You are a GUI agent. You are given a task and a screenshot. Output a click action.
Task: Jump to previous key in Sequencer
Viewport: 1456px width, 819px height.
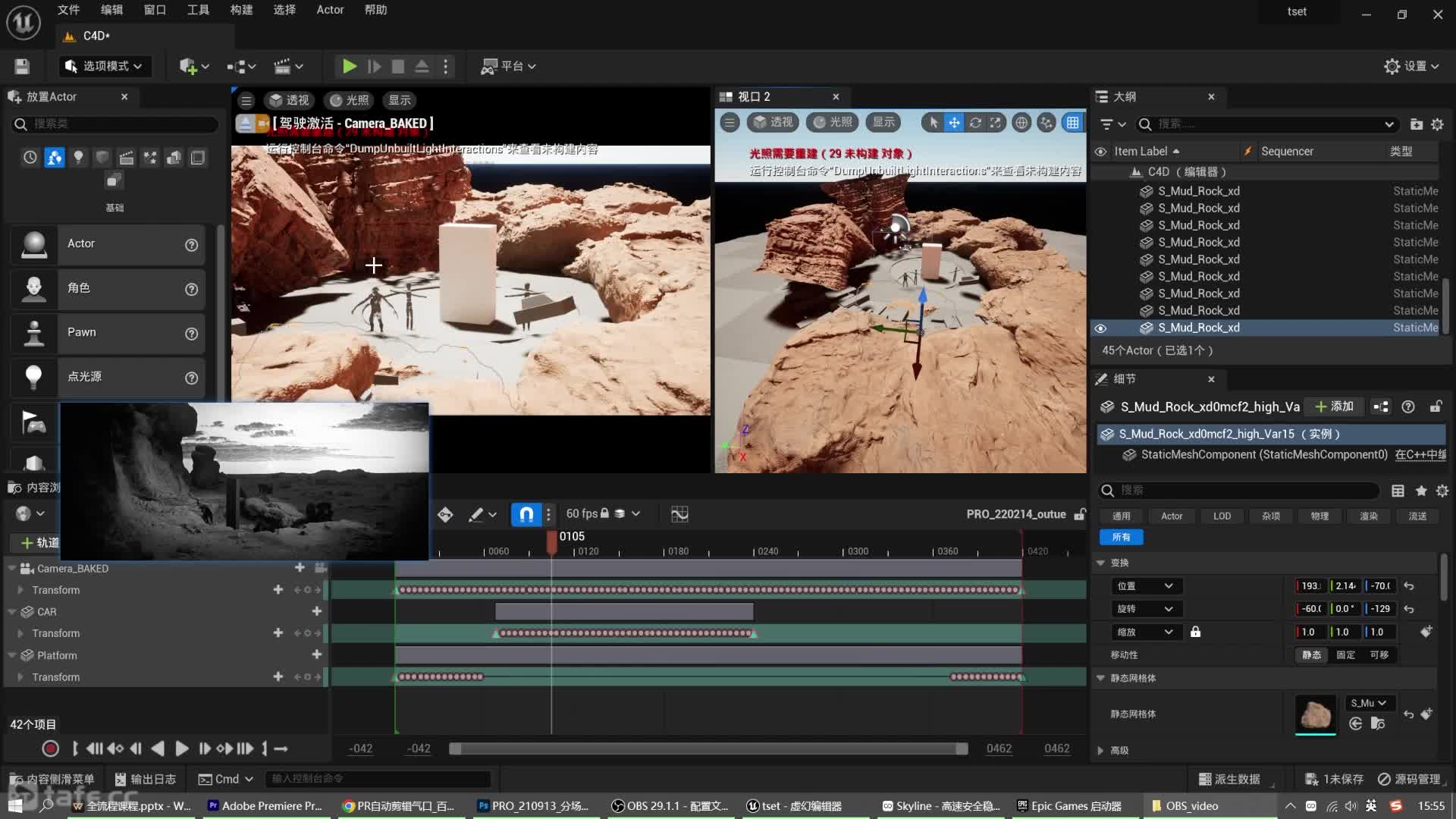coord(115,749)
